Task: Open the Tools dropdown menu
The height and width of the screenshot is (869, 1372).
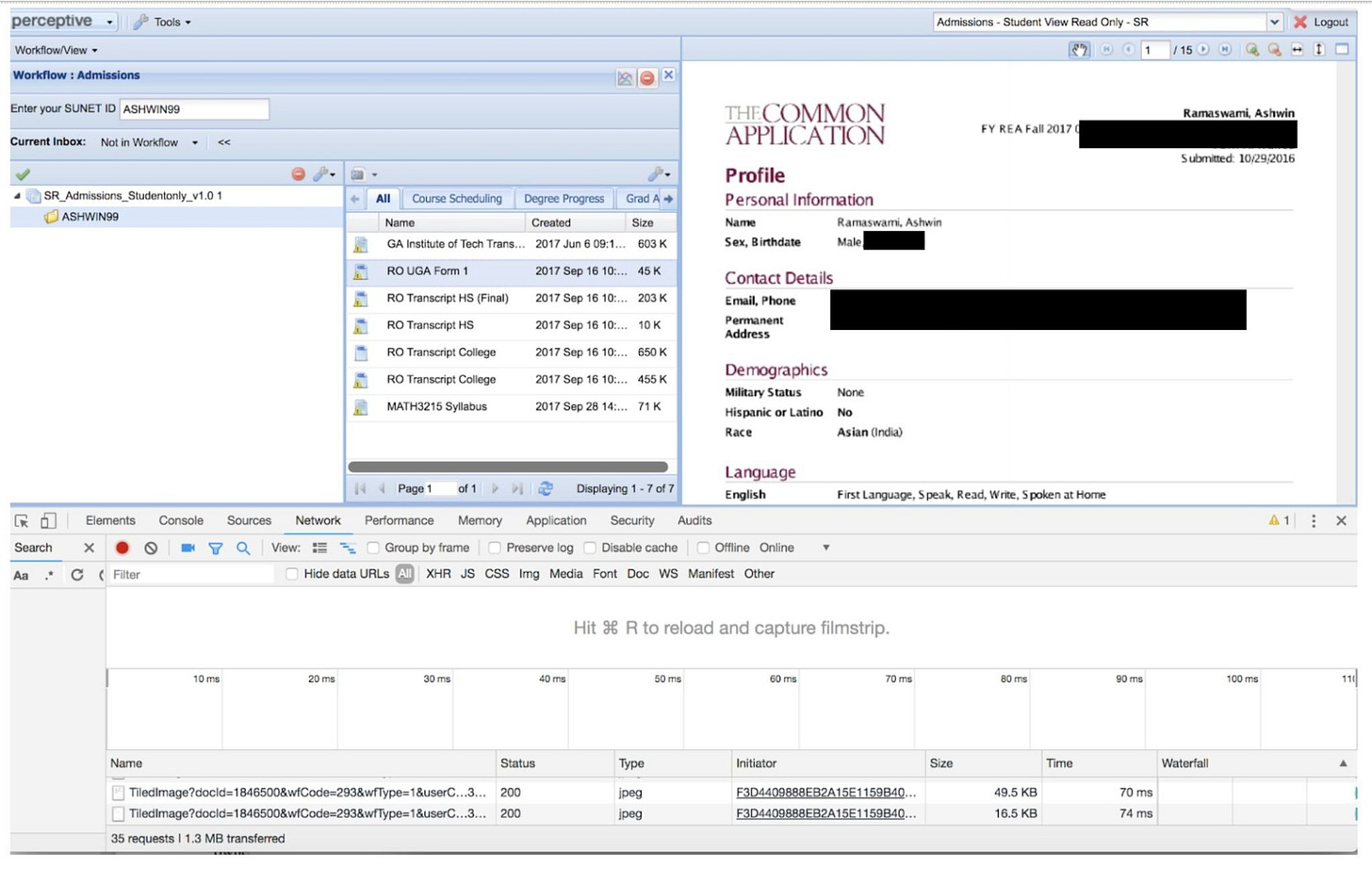Action: click(162, 22)
